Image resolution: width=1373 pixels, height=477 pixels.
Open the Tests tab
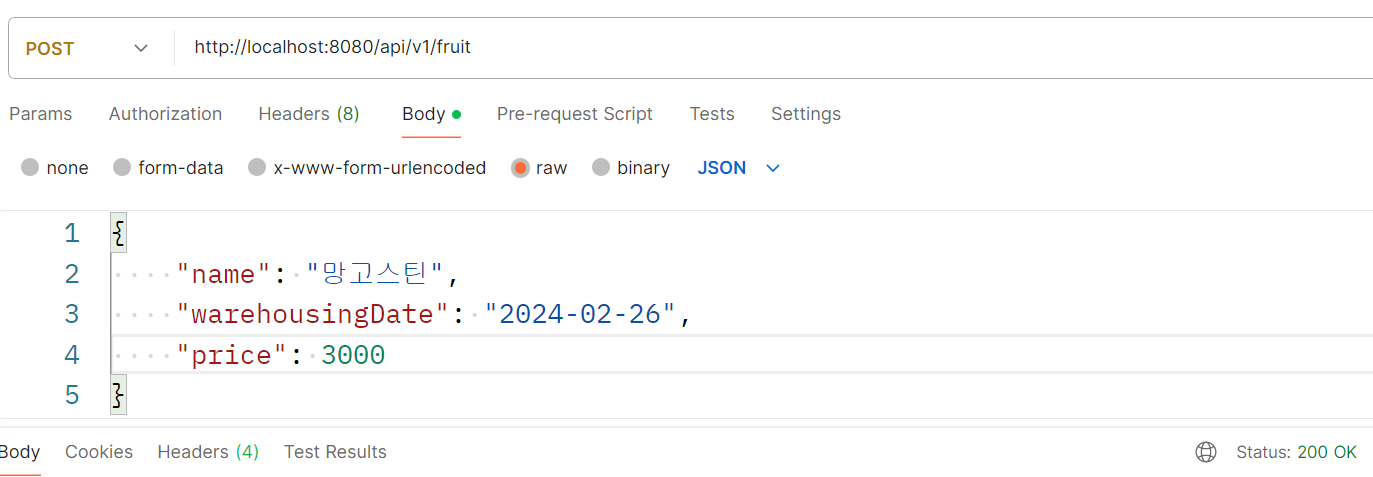[x=712, y=114]
